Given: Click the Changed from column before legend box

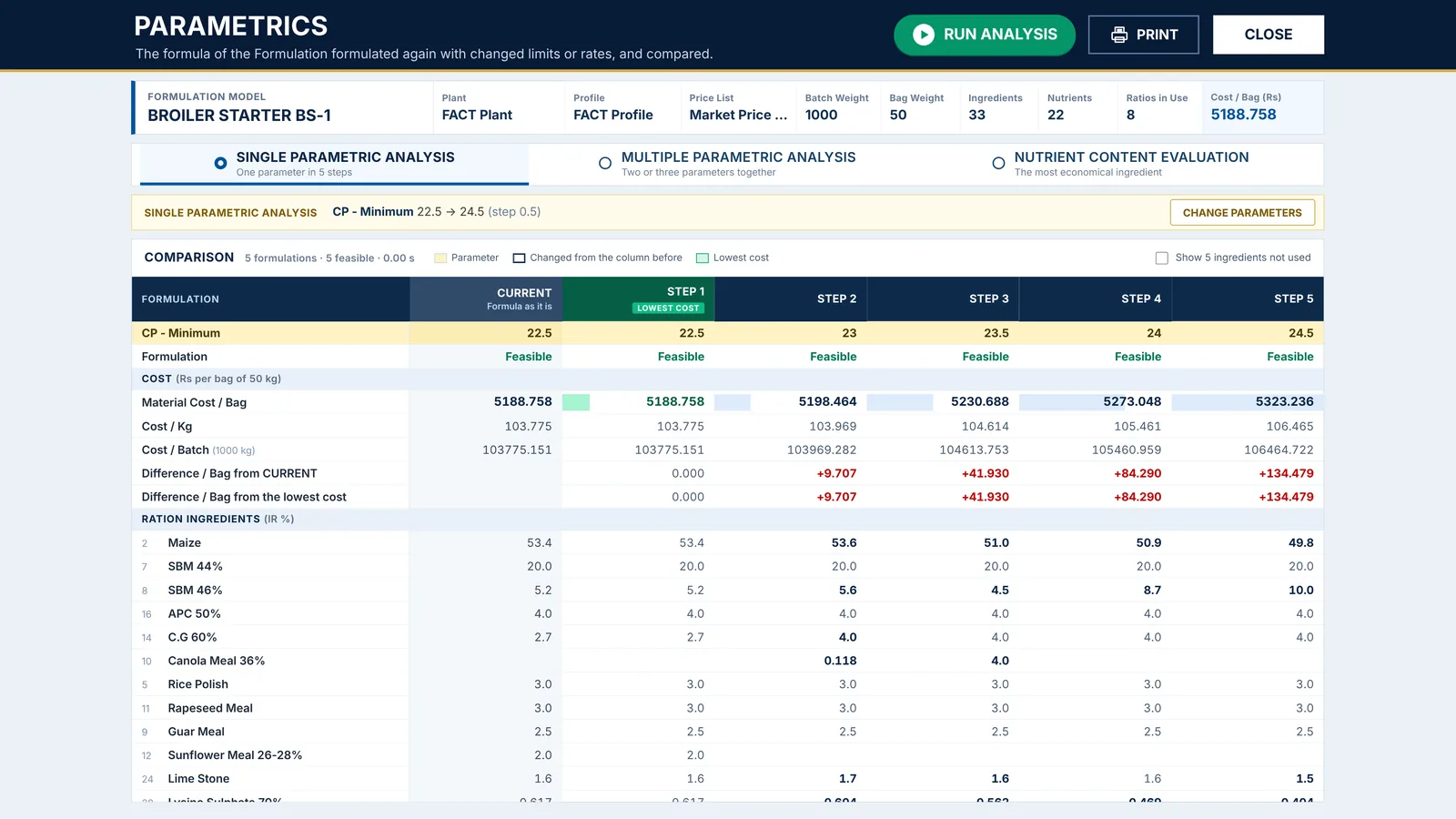Looking at the screenshot, I should click(520, 258).
